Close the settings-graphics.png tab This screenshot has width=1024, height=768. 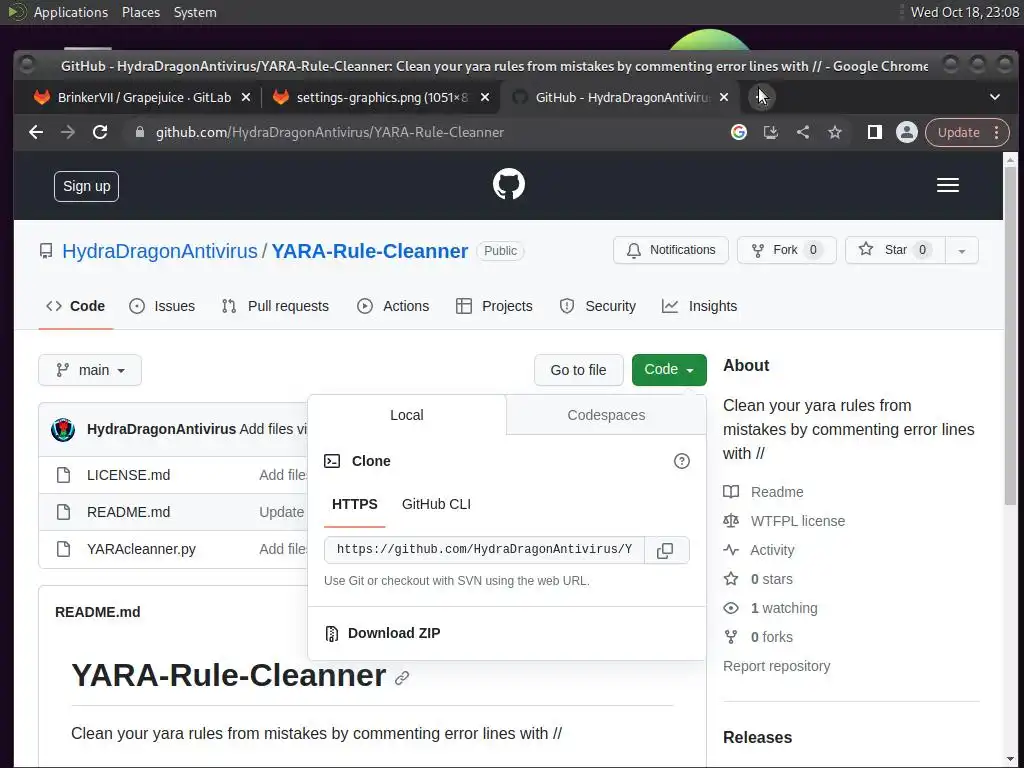(x=485, y=97)
